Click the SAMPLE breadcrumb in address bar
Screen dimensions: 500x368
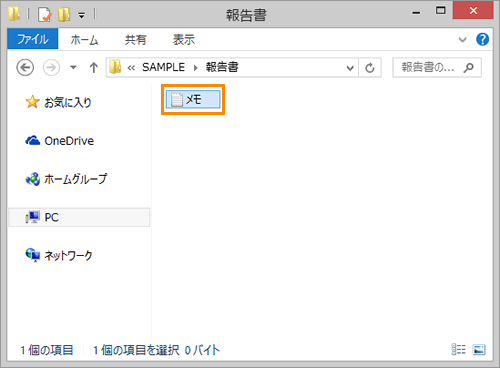click(x=163, y=67)
